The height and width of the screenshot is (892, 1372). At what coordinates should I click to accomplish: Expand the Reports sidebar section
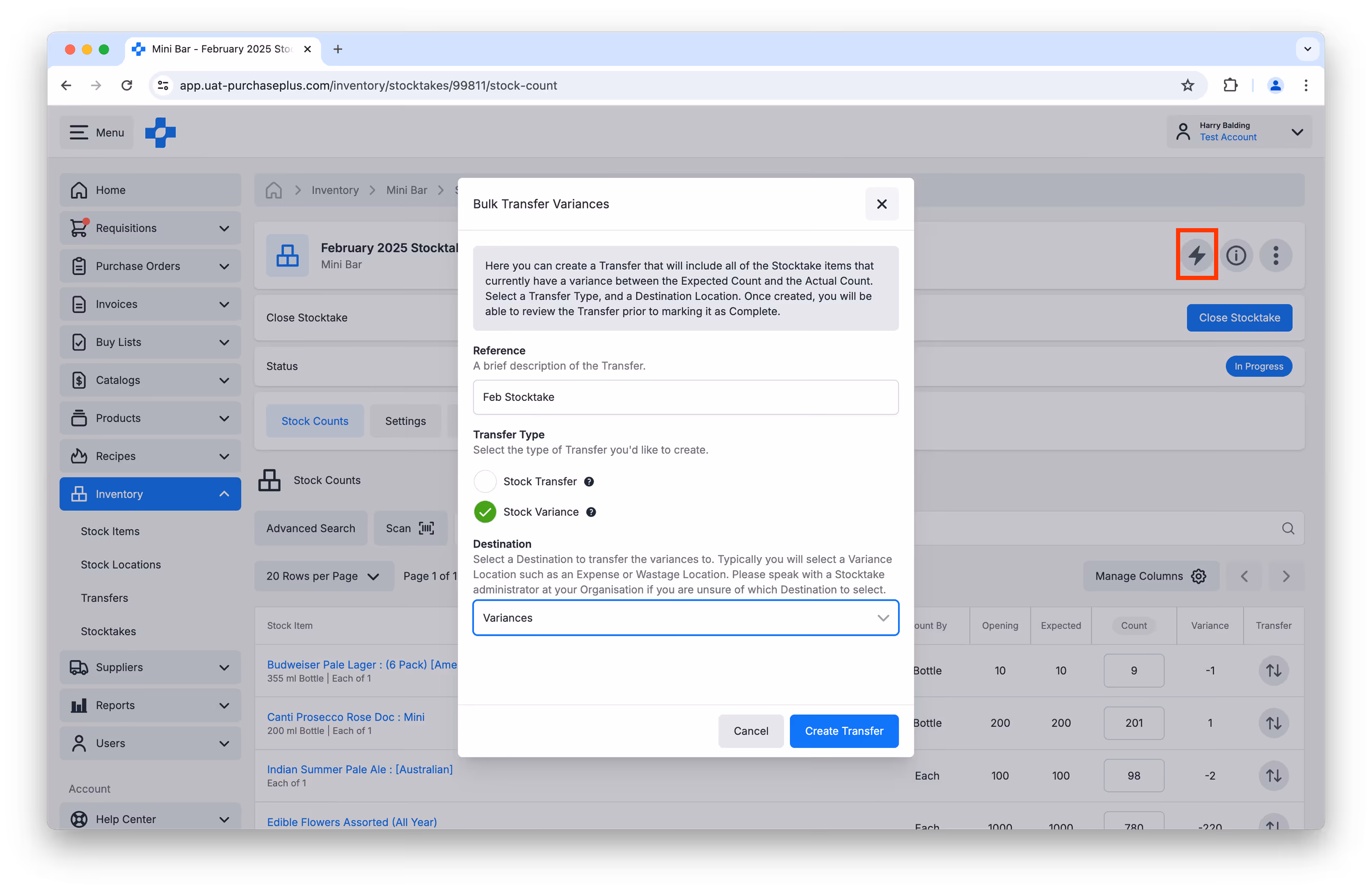(150, 705)
